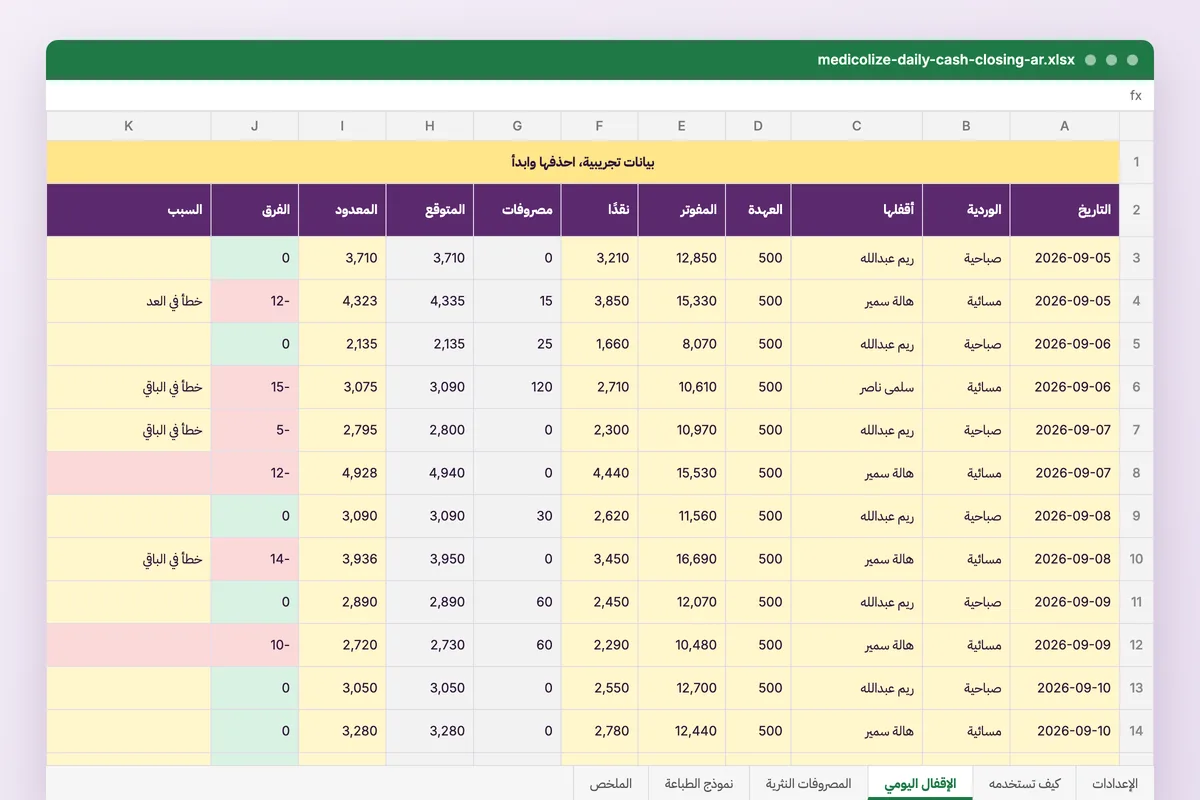This screenshot has width=1200, height=800.
Task: Select column K header
Action: 129,126
